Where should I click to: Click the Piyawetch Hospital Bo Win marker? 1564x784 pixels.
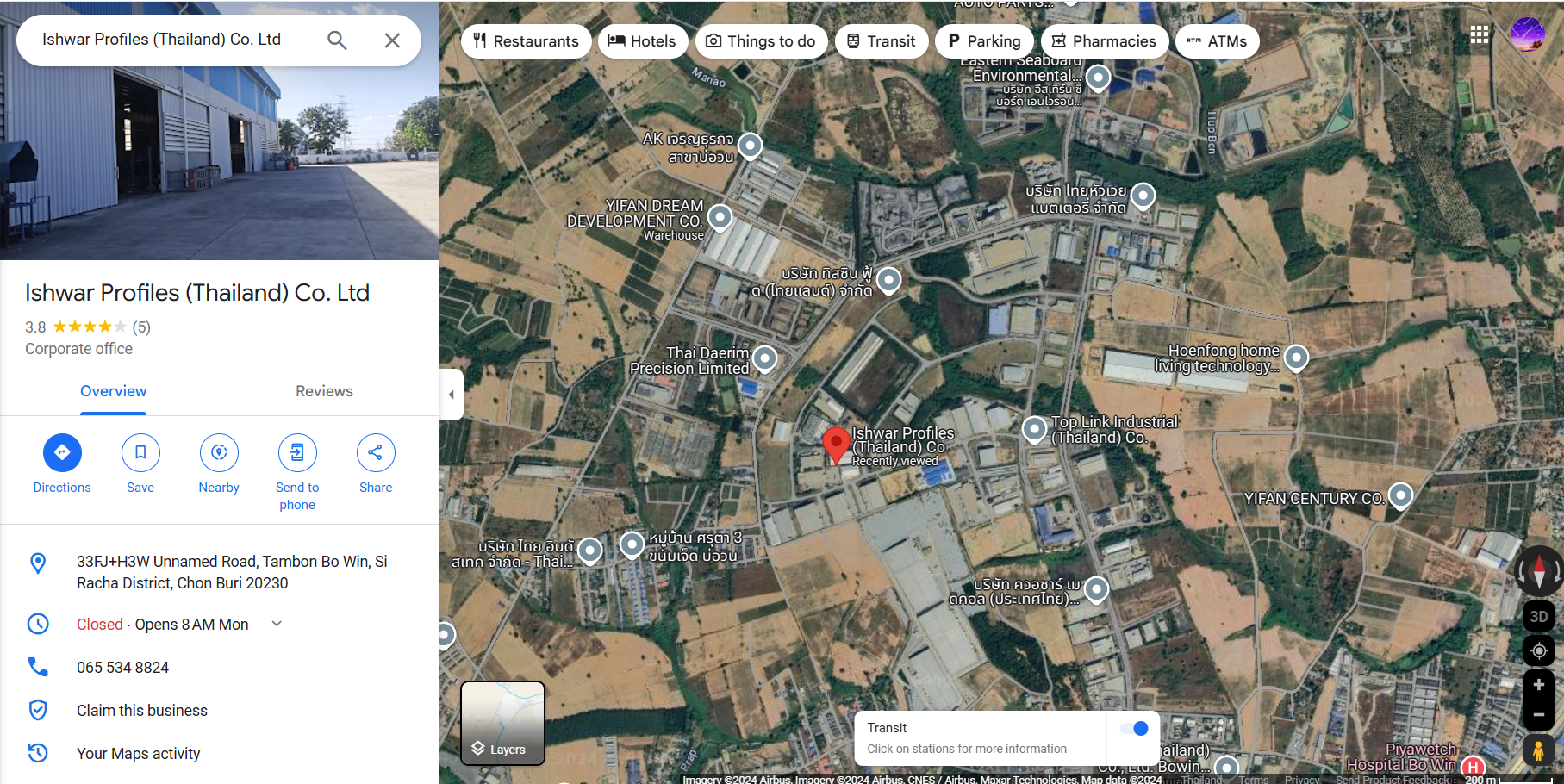tap(1473, 766)
